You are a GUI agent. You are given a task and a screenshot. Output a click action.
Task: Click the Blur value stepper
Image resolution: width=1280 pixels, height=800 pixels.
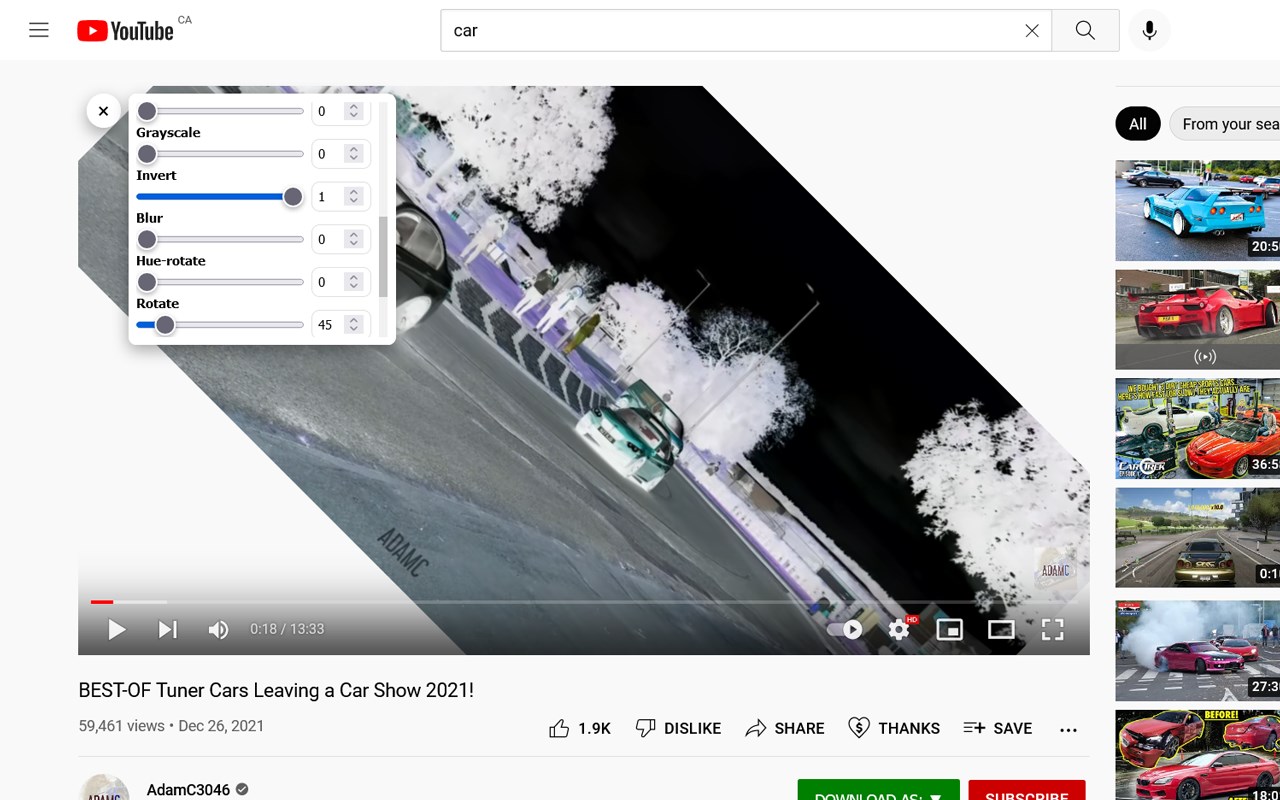click(x=353, y=239)
